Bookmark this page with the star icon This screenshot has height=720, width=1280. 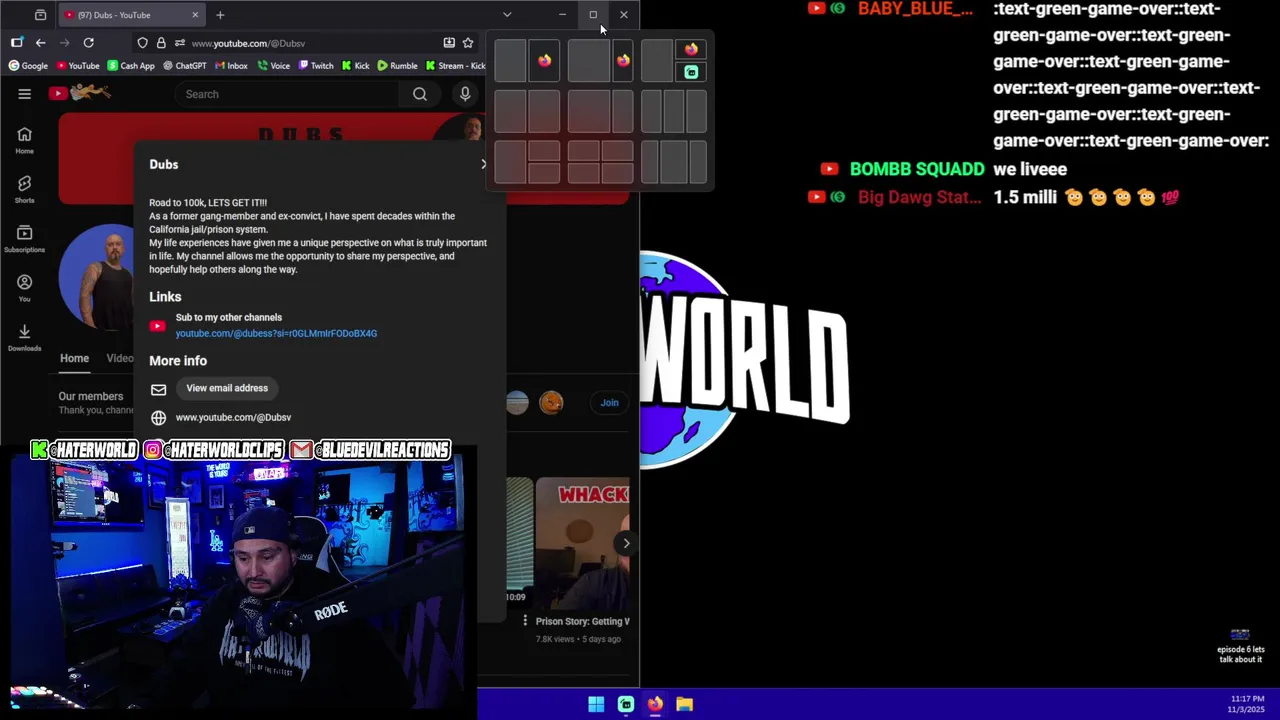468,43
